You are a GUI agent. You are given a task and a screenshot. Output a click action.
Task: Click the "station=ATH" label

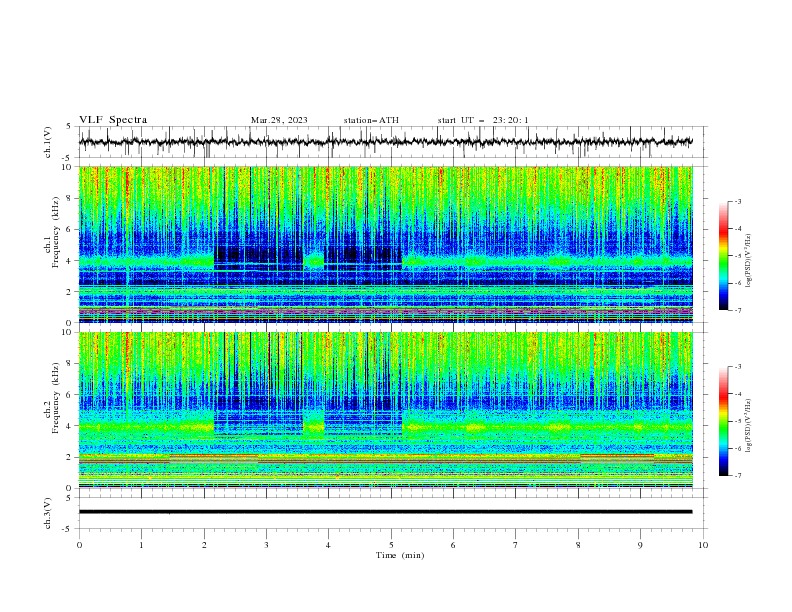coord(371,120)
